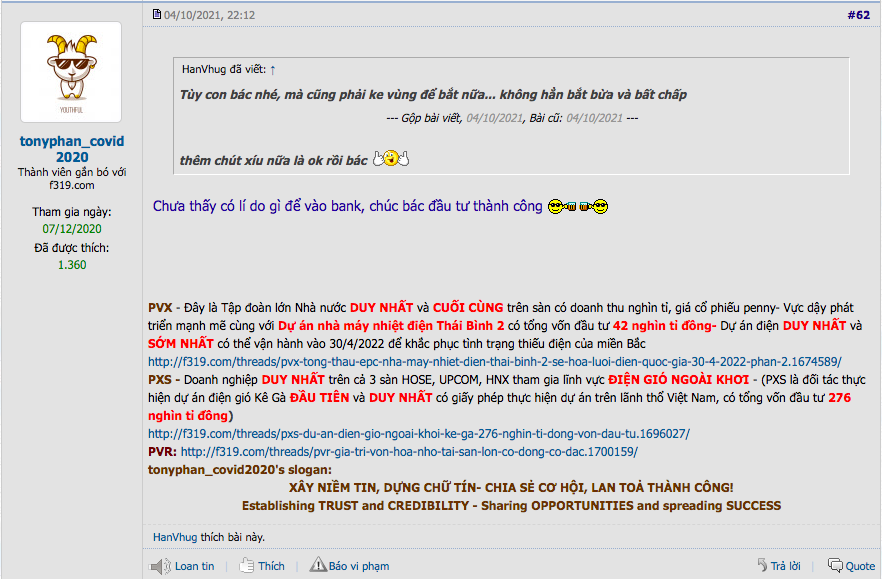
Task: Open HanVhug profile in the likes line
Action: pyautogui.click(x=175, y=537)
